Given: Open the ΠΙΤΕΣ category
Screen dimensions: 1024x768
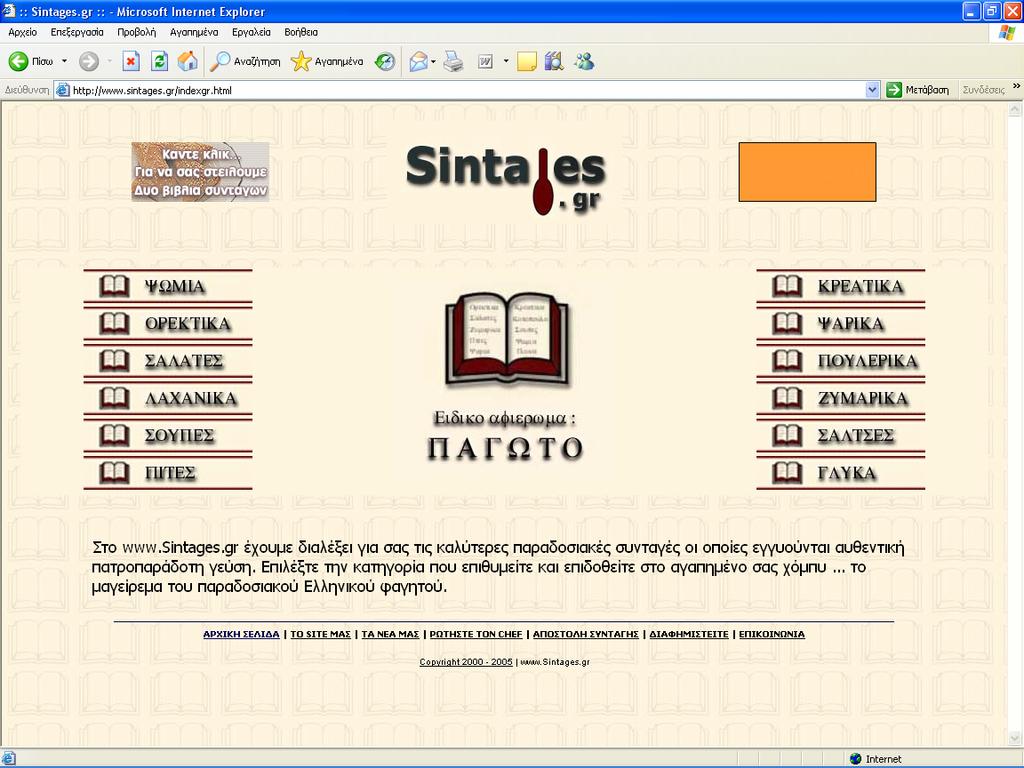Looking at the screenshot, I should click(170, 473).
